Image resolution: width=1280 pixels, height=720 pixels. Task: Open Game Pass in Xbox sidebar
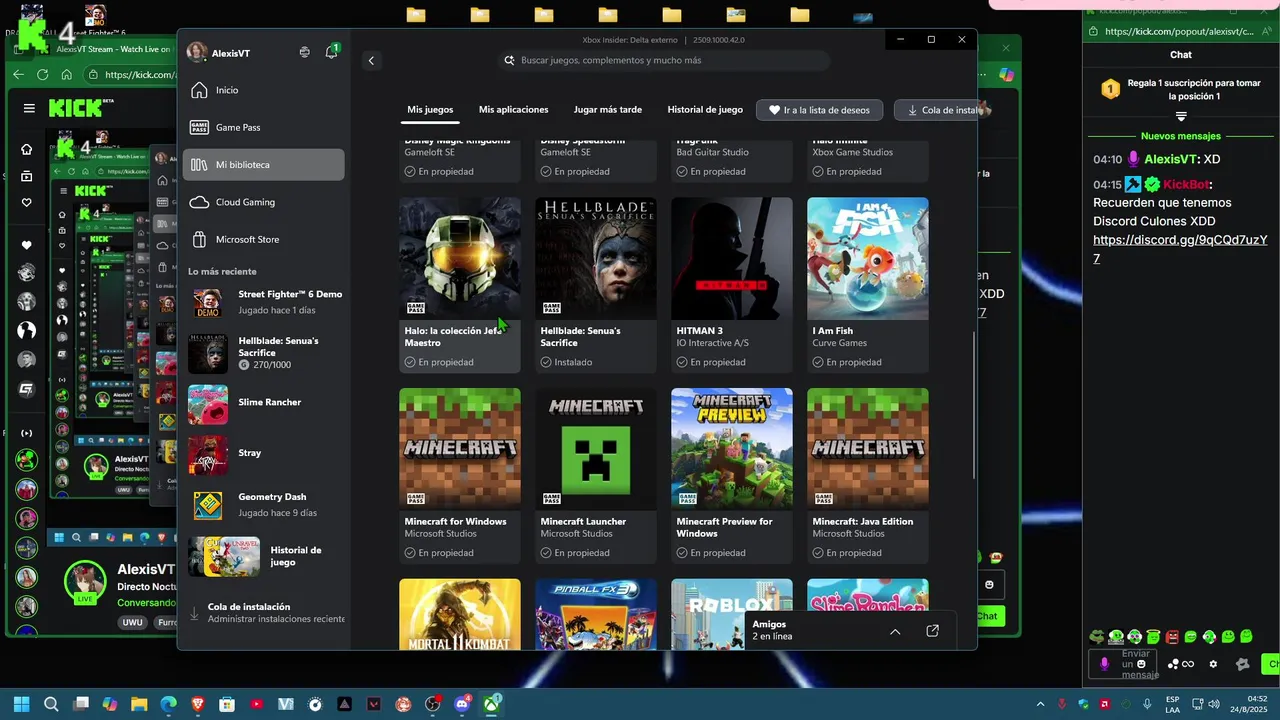click(263, 127)
